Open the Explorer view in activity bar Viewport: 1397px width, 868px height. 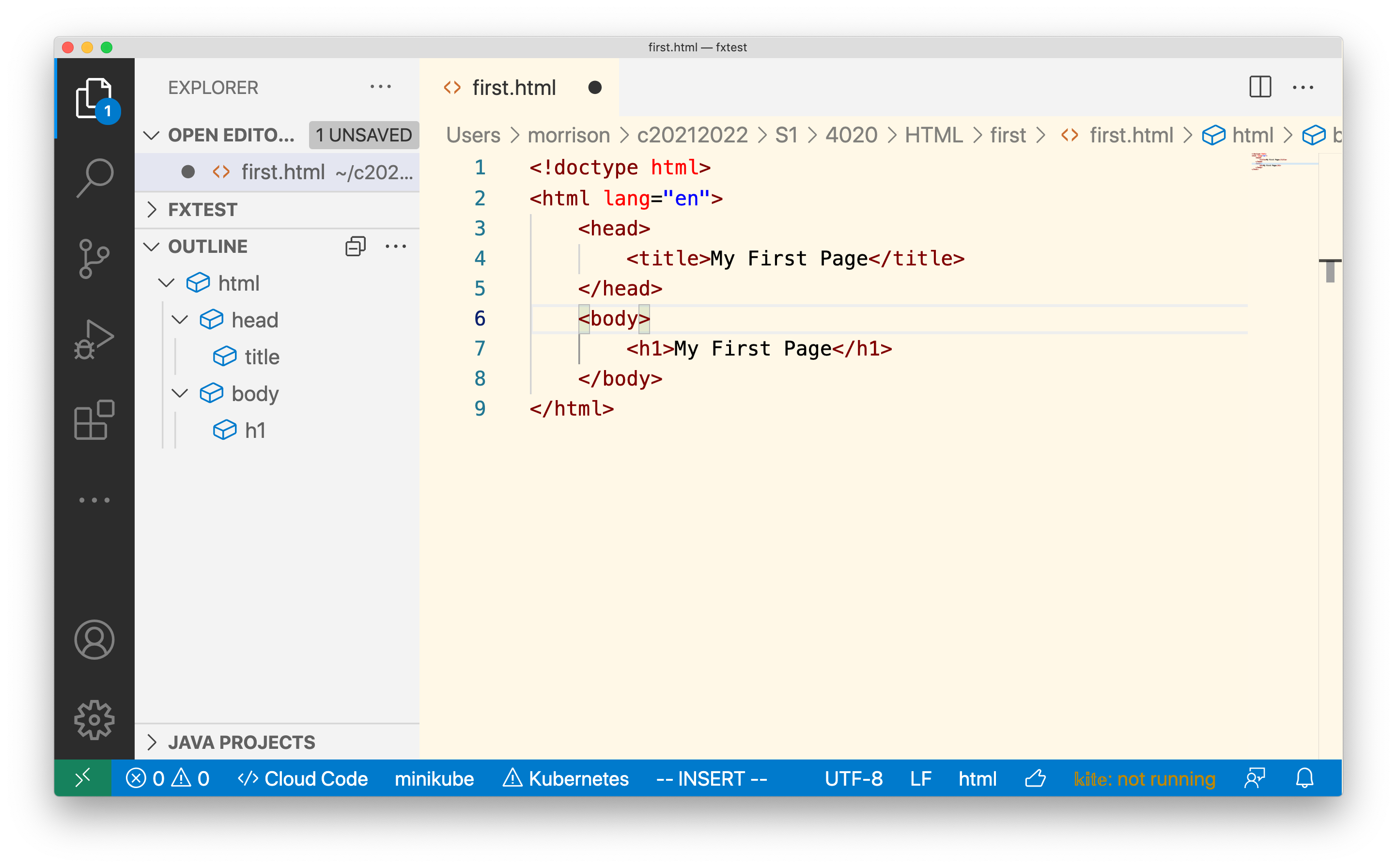click(x=94, y=99)
